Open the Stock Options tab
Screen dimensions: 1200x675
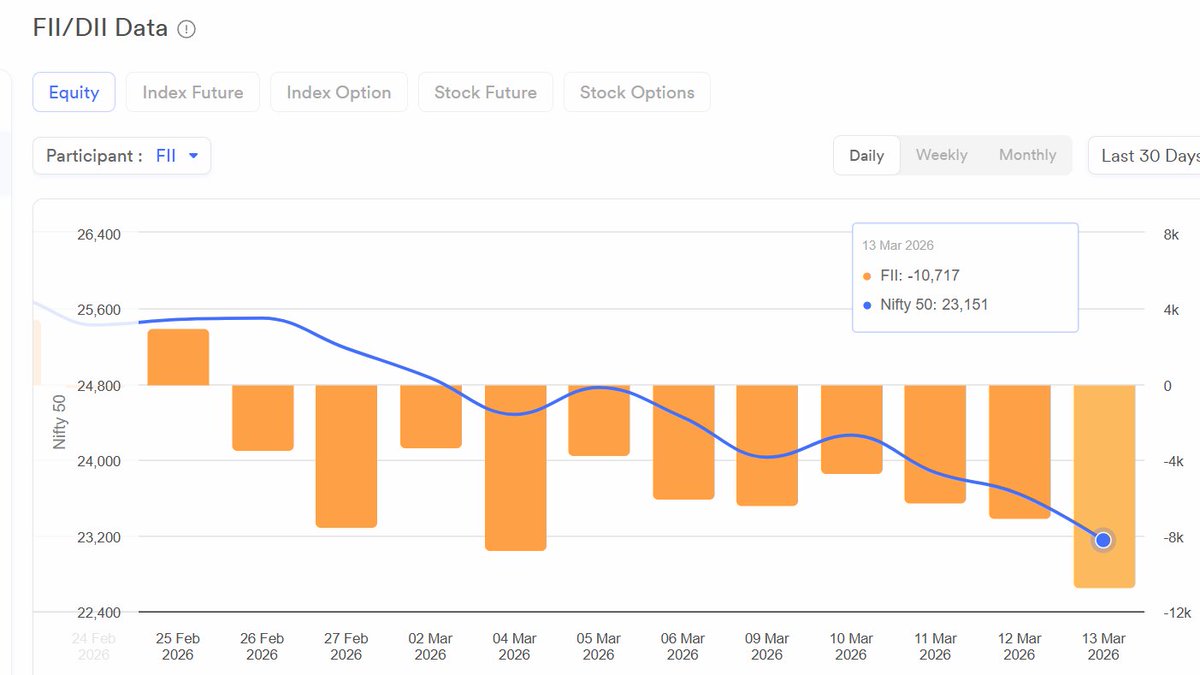(637, 92)
